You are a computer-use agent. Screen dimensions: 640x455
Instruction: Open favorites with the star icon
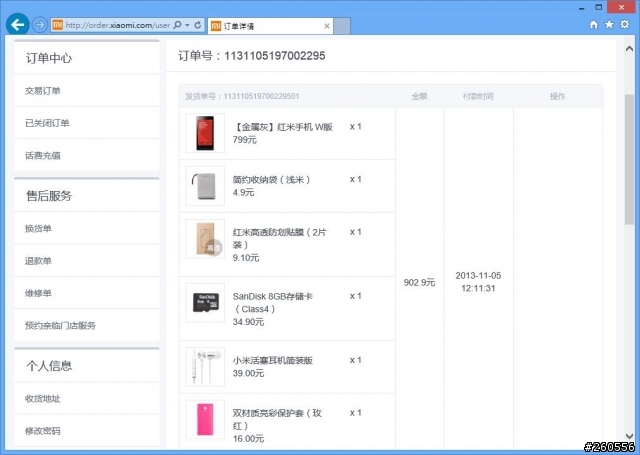point(609,24)
